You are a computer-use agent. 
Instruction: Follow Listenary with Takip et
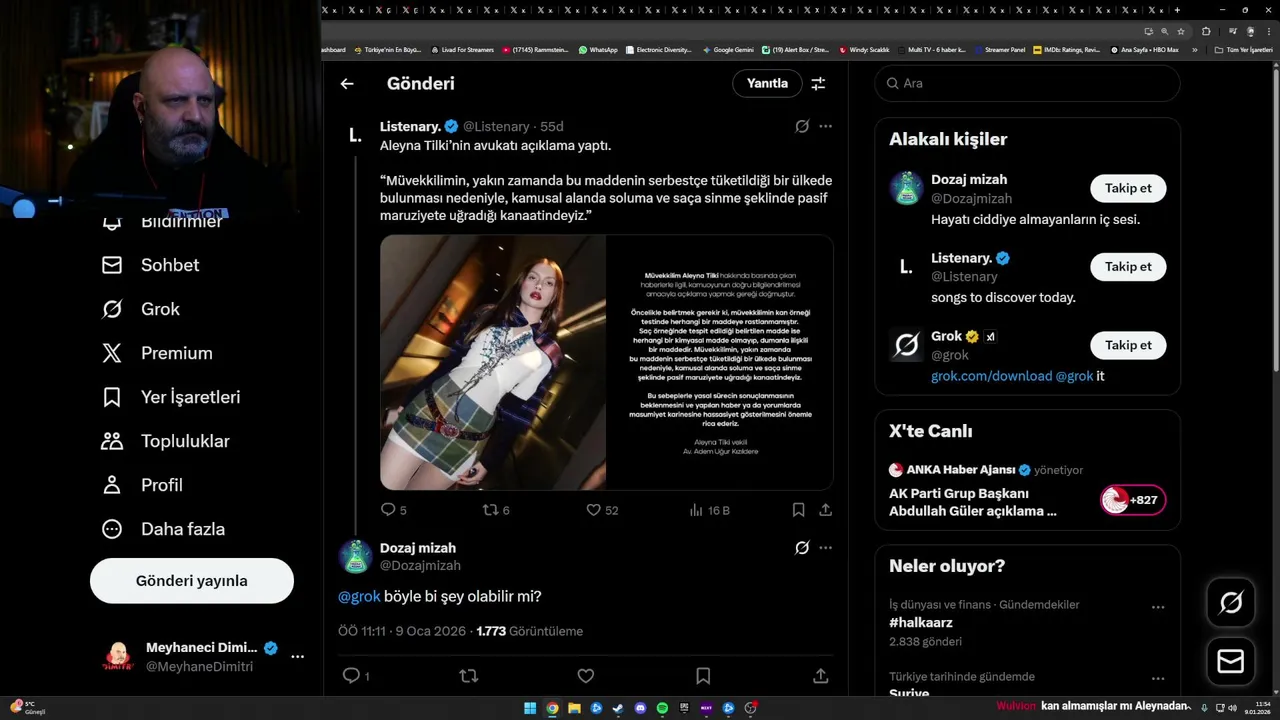tap(1128, 266)
